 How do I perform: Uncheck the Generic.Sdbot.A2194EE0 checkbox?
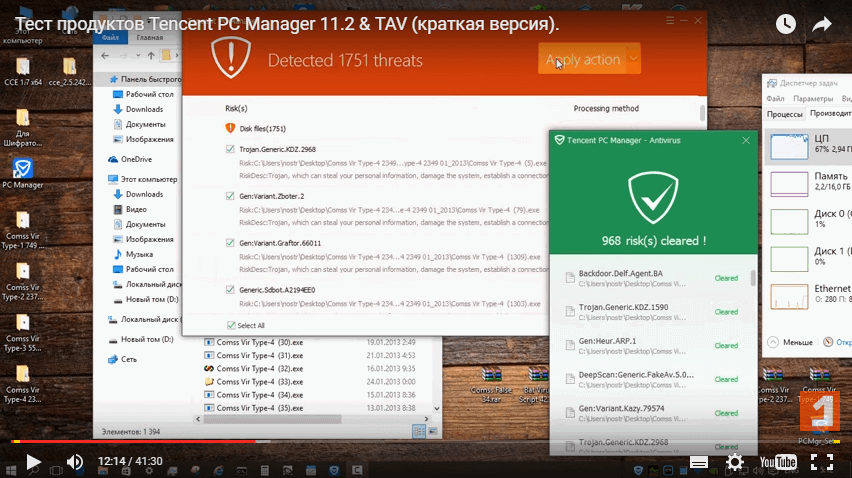click(x=230, y=290)
